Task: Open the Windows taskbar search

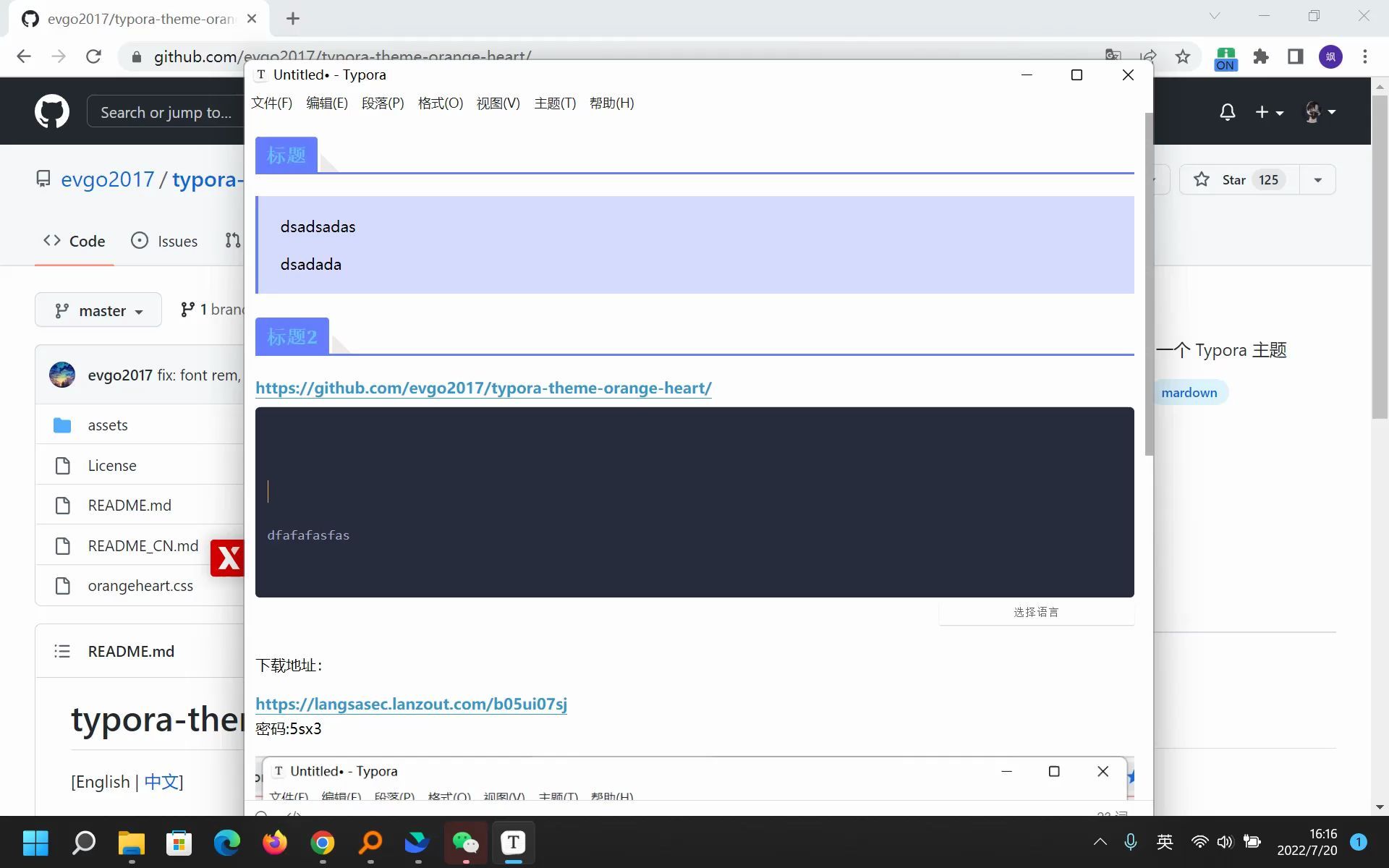Action: click(84, 843)
